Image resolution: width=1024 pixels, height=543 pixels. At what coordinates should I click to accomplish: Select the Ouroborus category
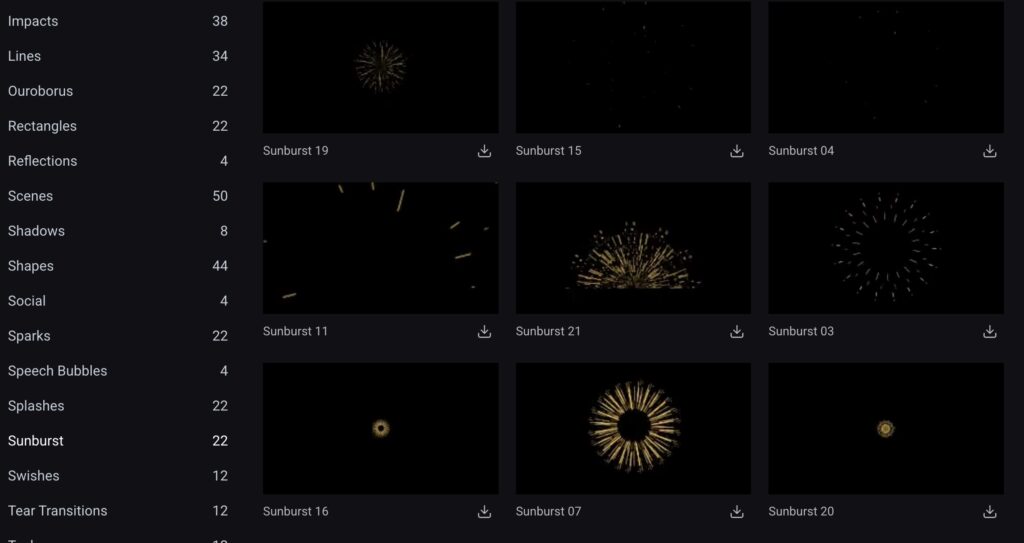[118, 91]
